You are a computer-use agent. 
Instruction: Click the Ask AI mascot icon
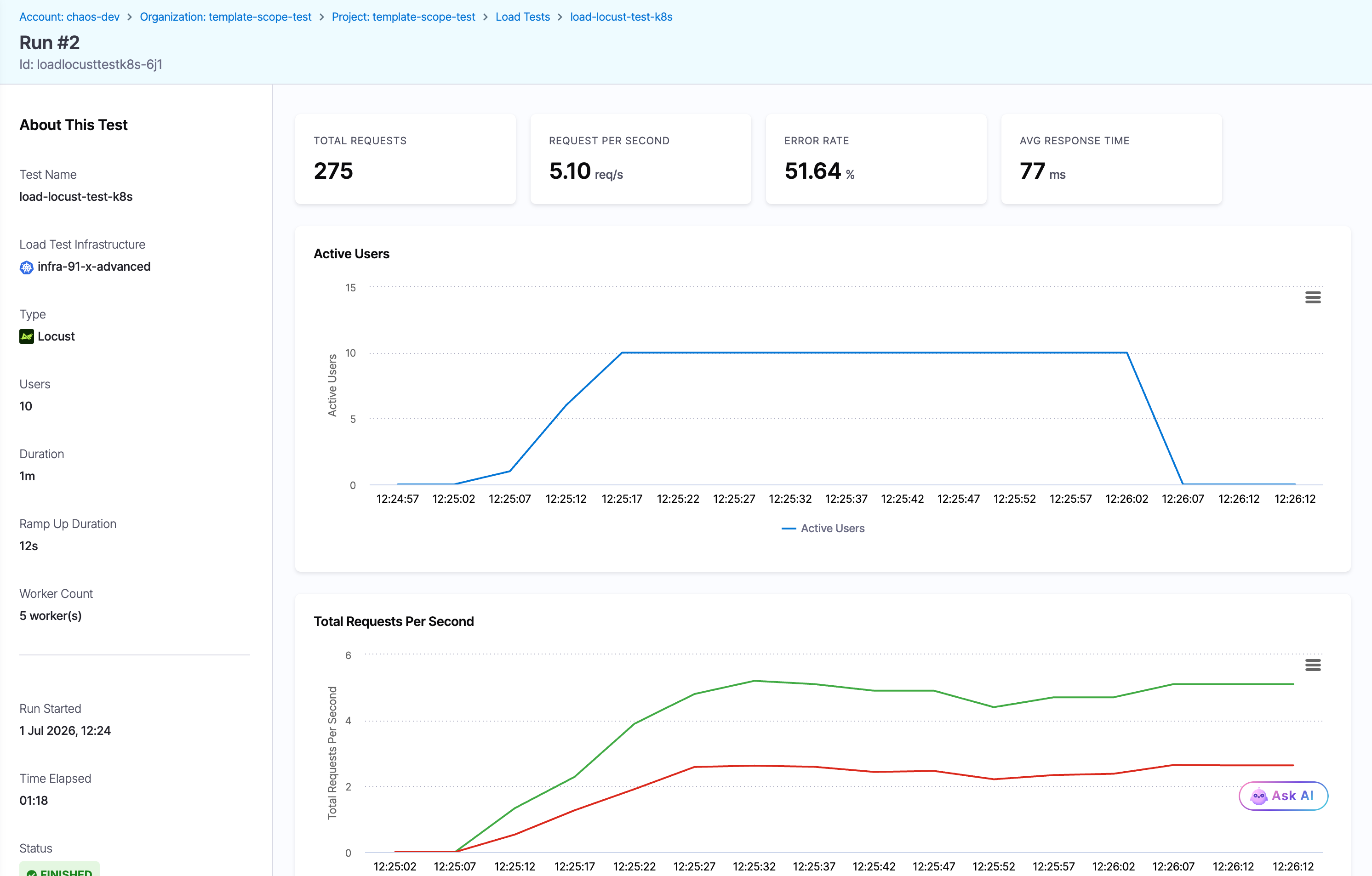(x=1258, y=796)
